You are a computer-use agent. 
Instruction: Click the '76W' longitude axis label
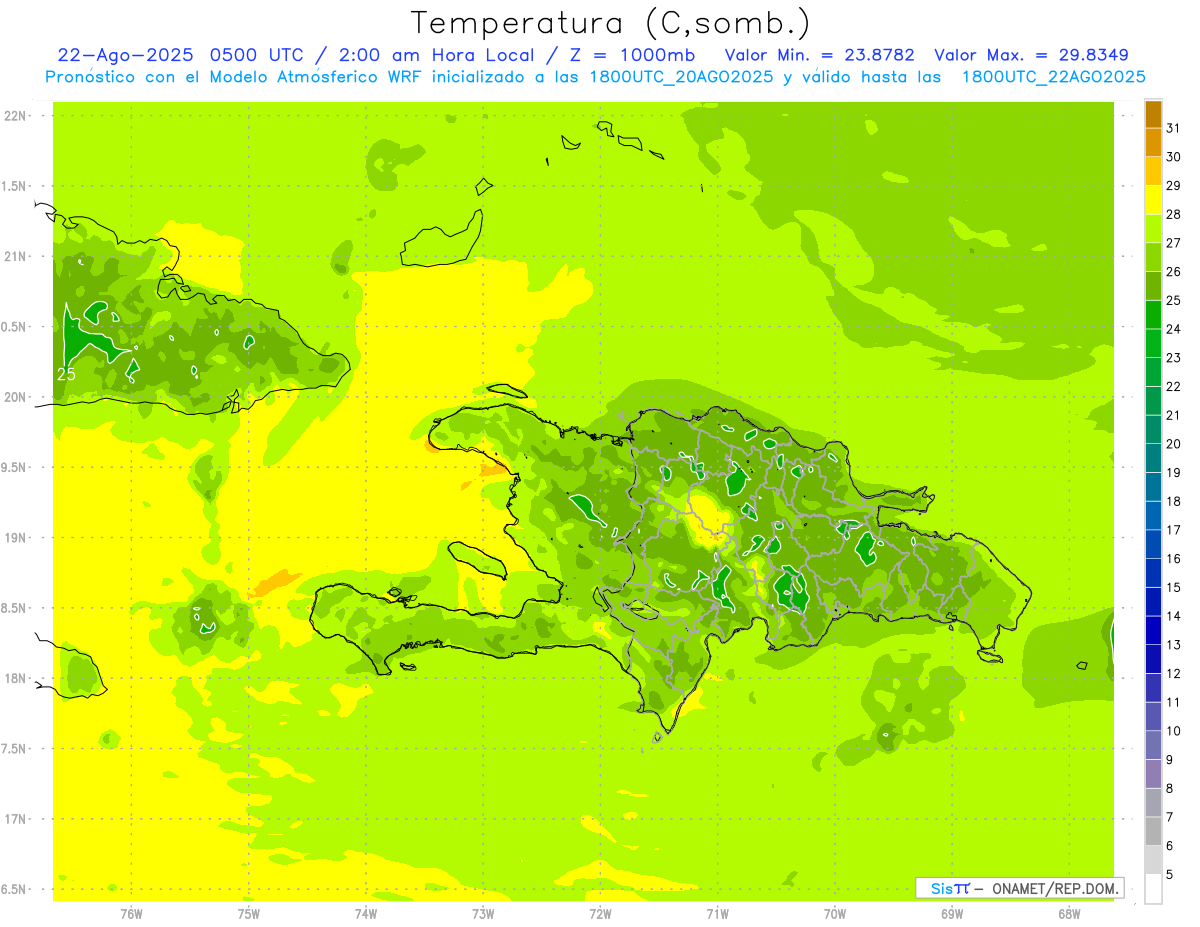[x=131, y=913]
